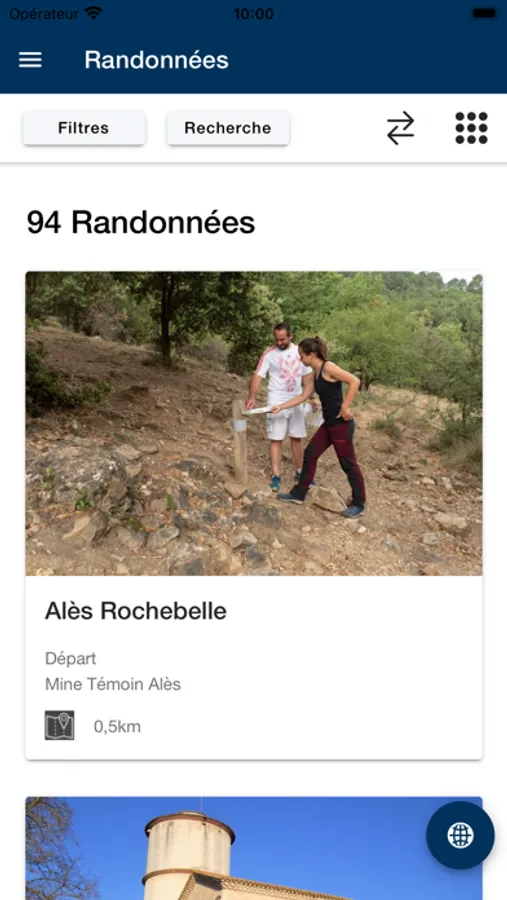Click the Filtres button
The height and width of the screenshot is (900, 507).
click(84, 128)
